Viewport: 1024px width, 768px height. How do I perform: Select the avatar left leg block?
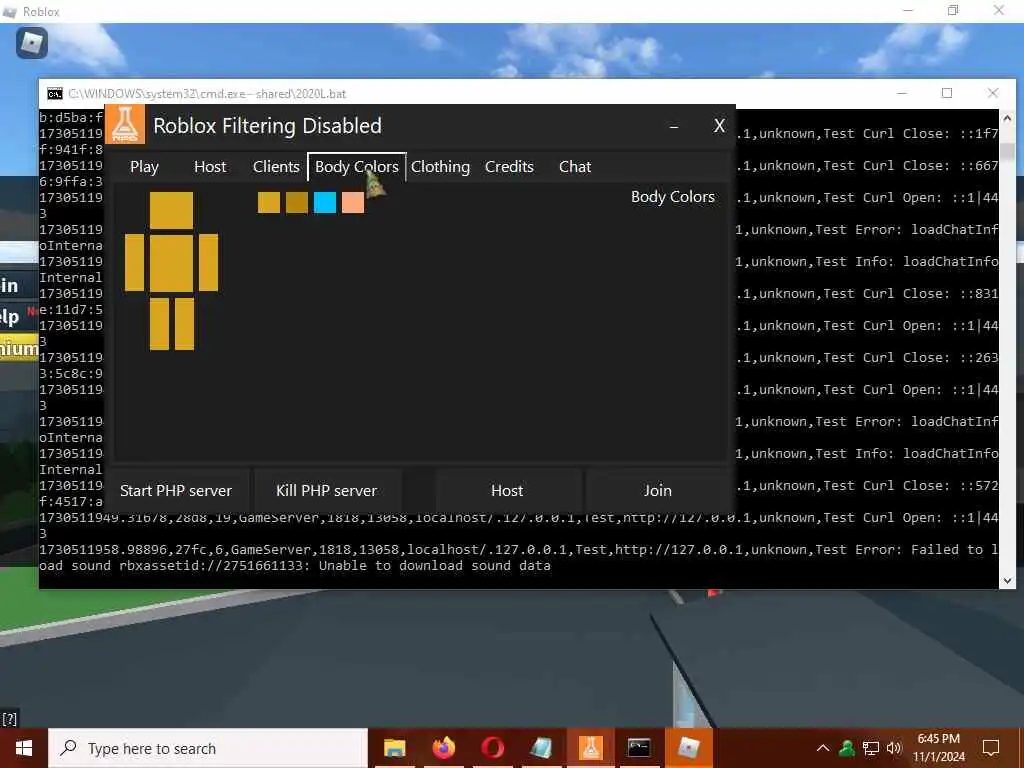pyautogui.click(x=159, y=324)
